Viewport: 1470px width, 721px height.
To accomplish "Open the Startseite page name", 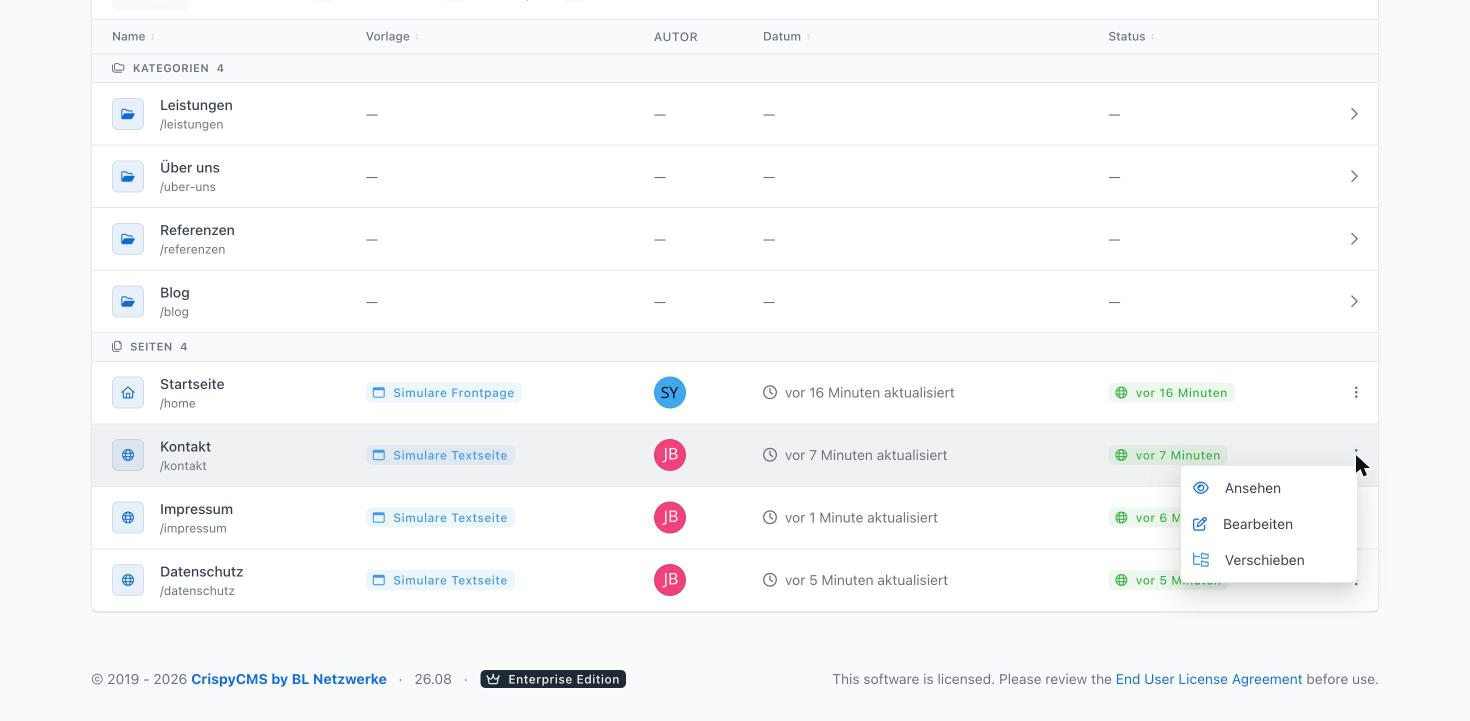I will coord(192,384).
